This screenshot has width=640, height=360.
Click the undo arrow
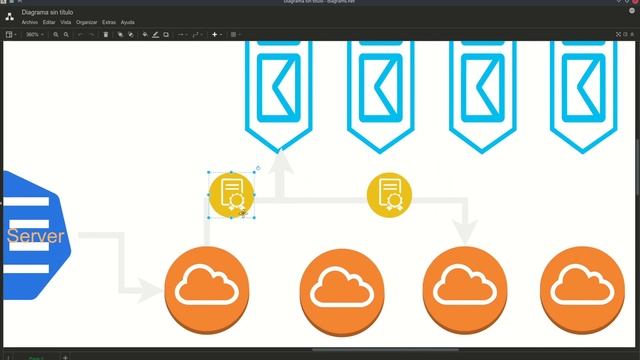coord(80,35)
